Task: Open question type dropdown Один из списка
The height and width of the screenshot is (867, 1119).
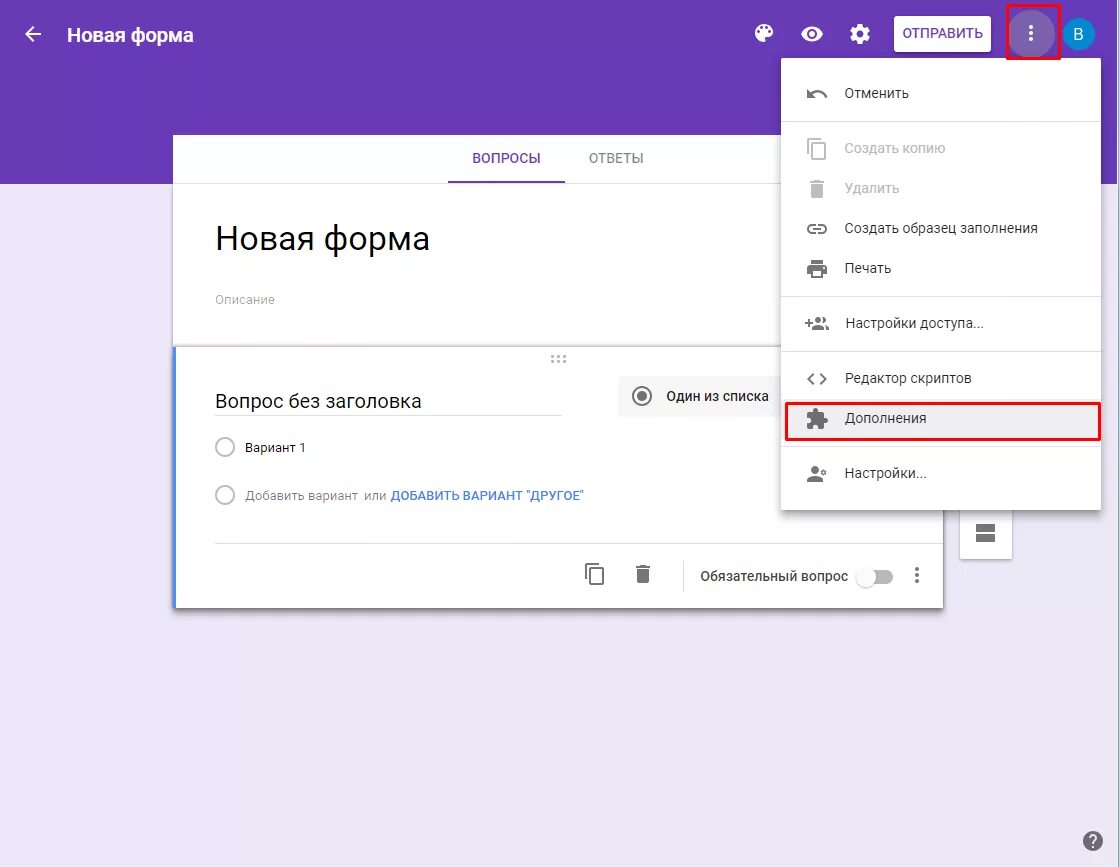Action: (x=701, y=396)
